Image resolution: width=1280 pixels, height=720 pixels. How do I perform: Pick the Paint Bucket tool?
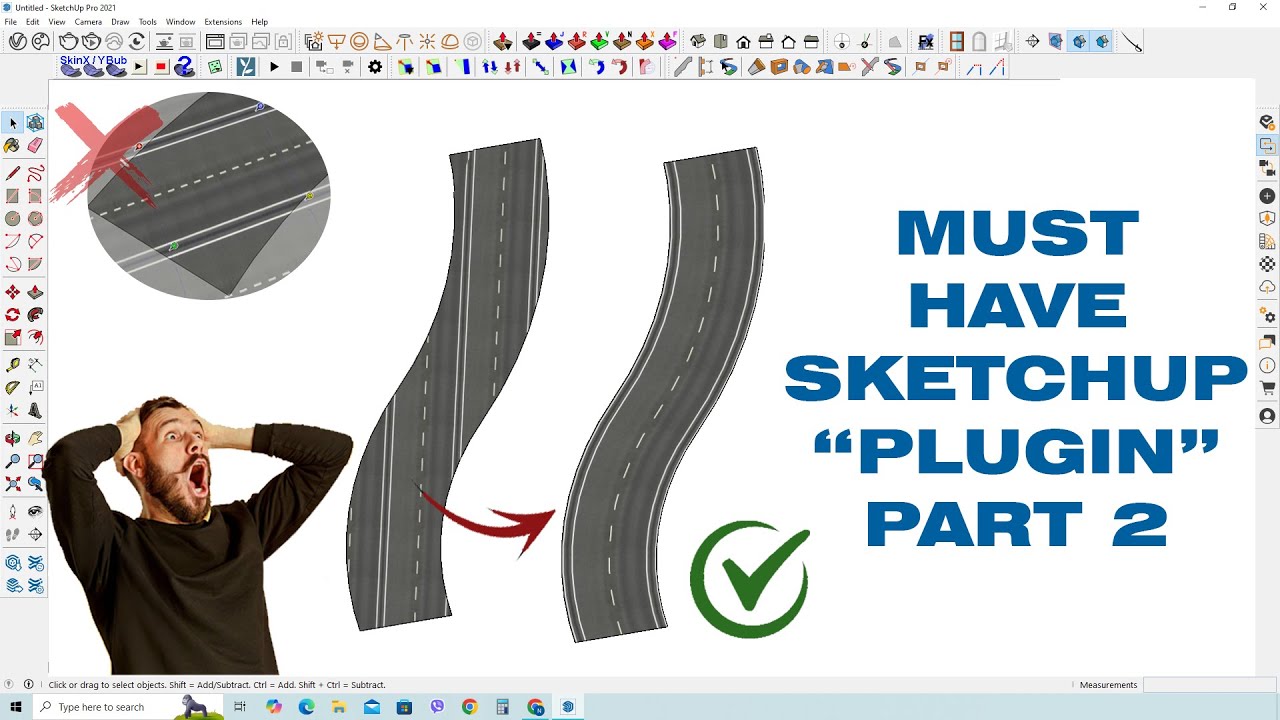[x=13, y=146]
